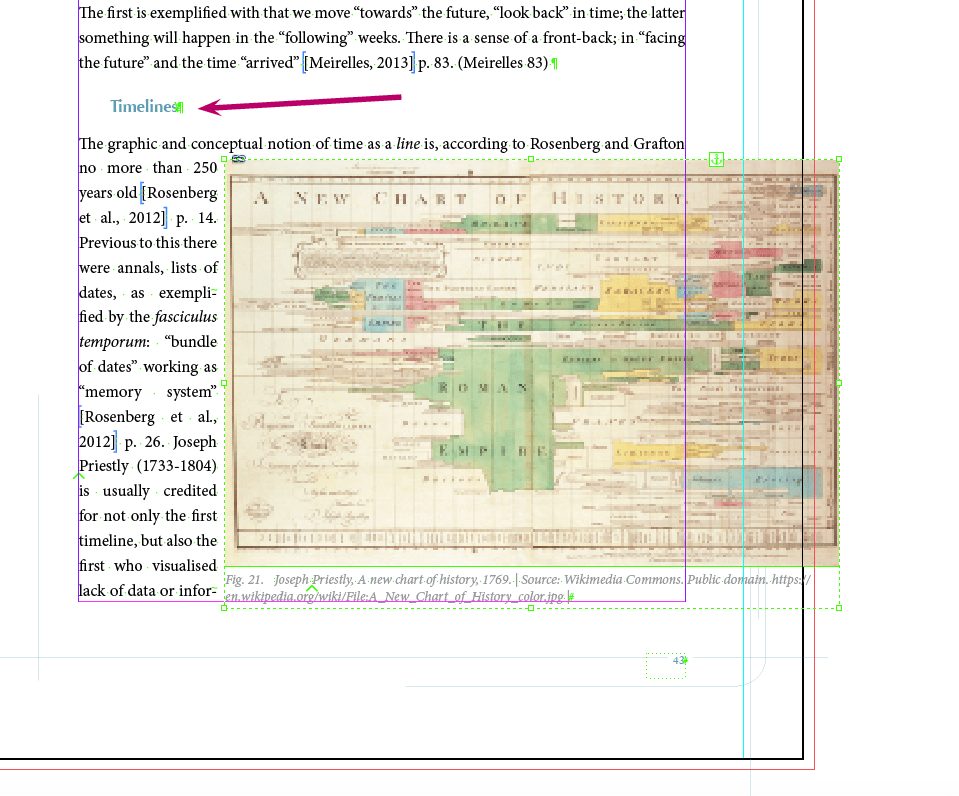Click the '(Meirelles 83)' citation text
This screenshot has width=959, height=796.
503,63
